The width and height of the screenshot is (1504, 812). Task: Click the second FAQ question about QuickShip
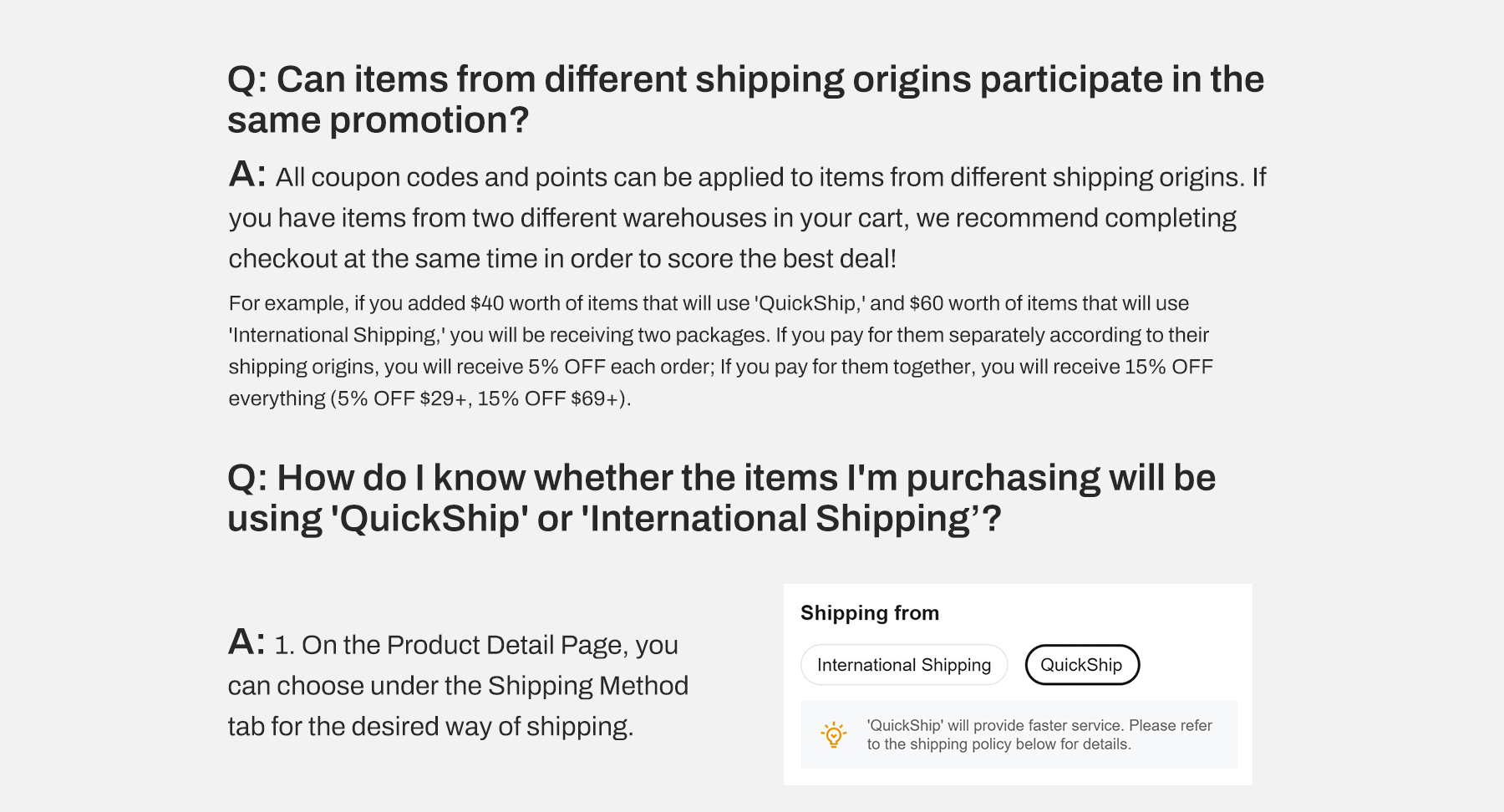coord(721,497)
